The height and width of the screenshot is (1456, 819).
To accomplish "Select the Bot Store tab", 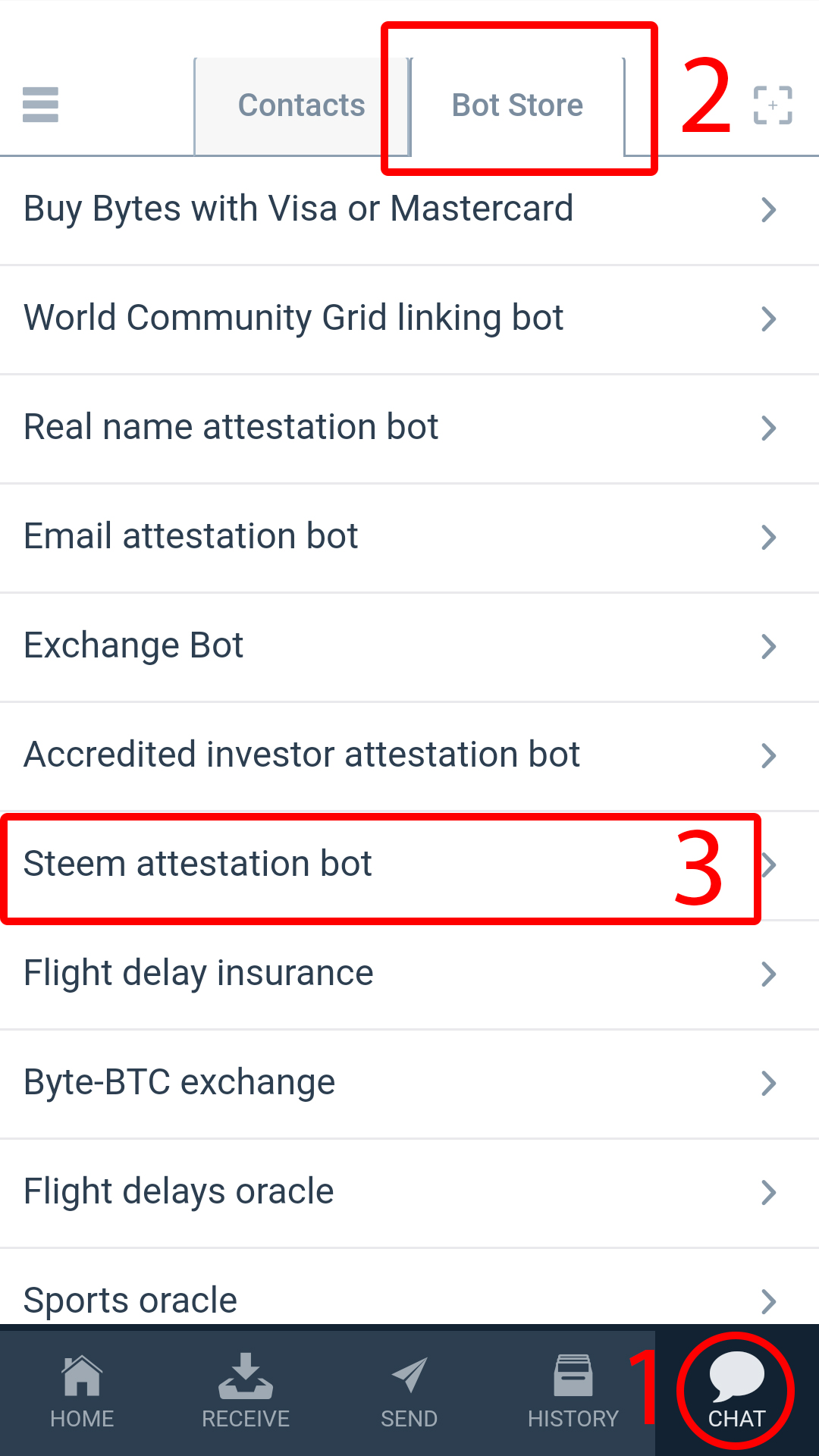I will click(x=517, y=106).
